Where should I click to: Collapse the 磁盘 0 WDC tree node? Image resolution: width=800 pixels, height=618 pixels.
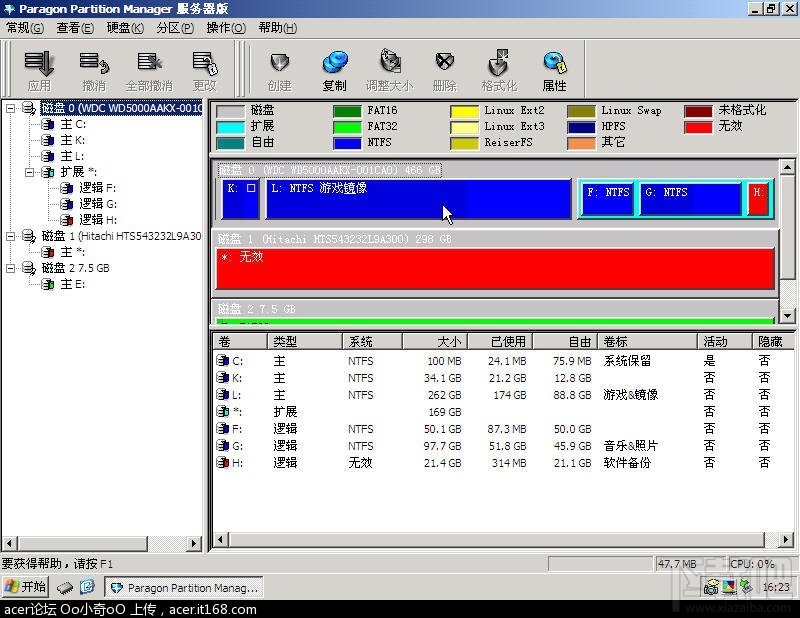click(12, 109)
